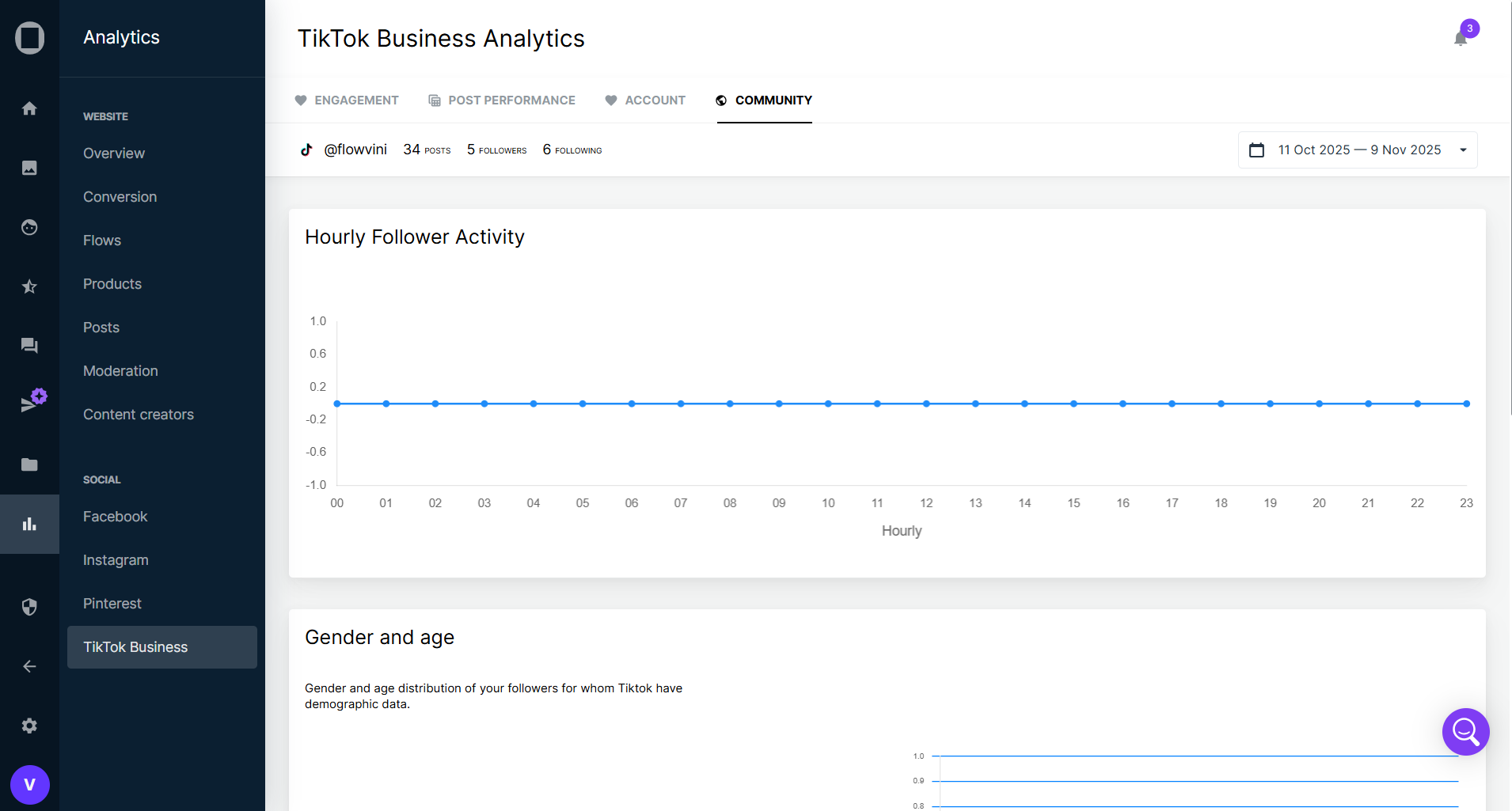Open settings gear icon
The height and width of the screenshot is (811, 1512).
click(x=29, y=726)
